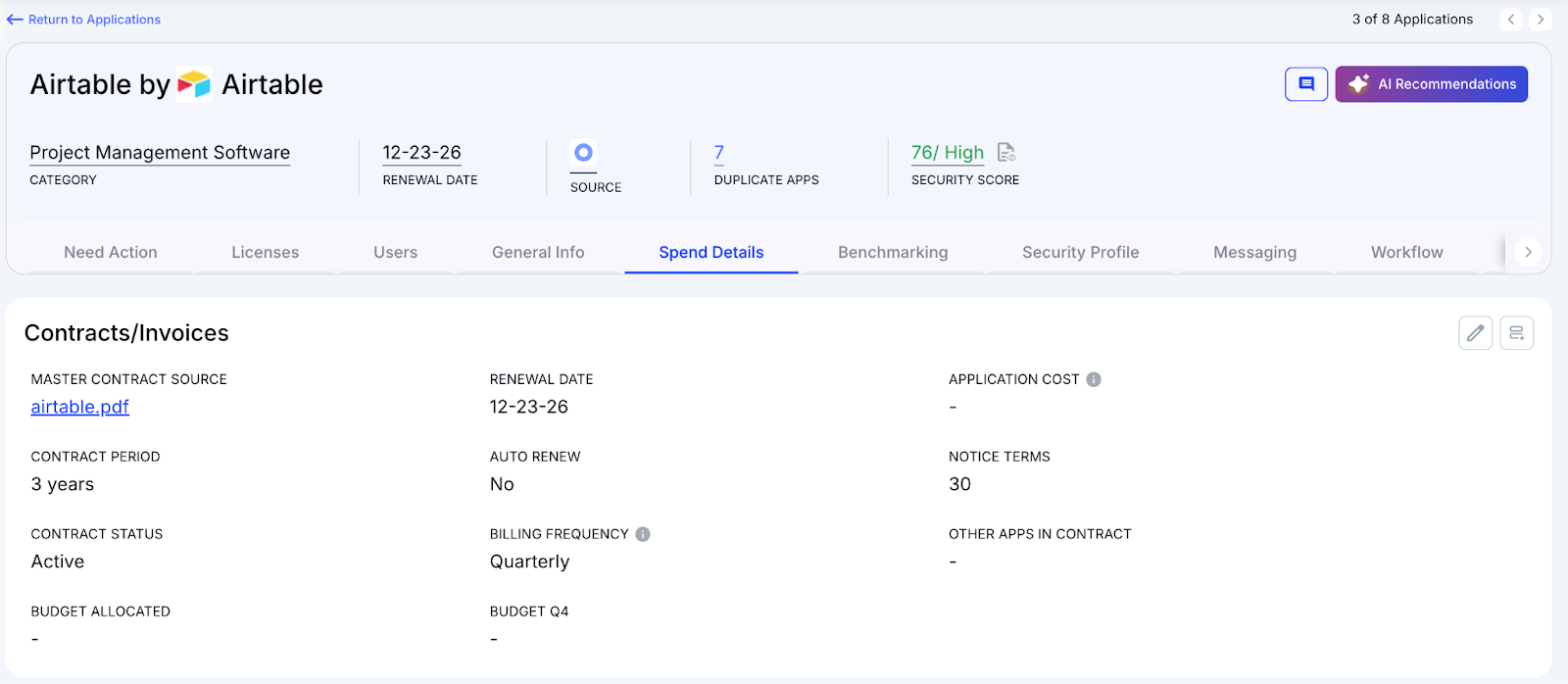Viewport: 1568px width, 684px height.
Task: Open the comments chat icon button
Action: [x=1306, y=84]
